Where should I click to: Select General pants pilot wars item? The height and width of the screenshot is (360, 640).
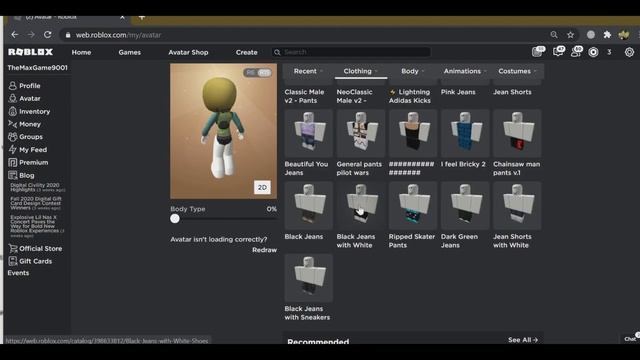[x=361, y=143]
